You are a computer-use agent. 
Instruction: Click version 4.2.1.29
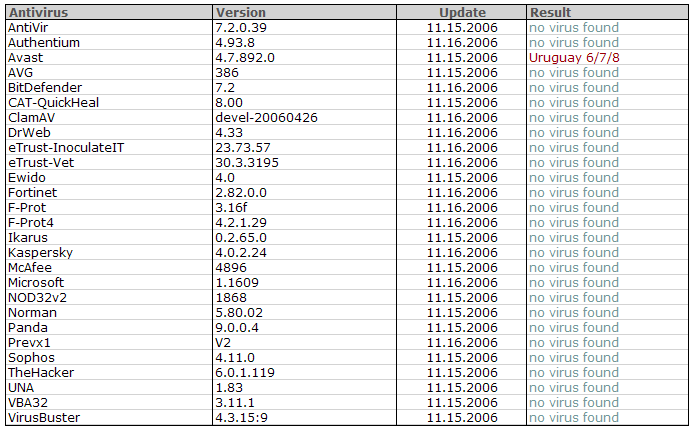pyautogui.click(x=241, y=223)
